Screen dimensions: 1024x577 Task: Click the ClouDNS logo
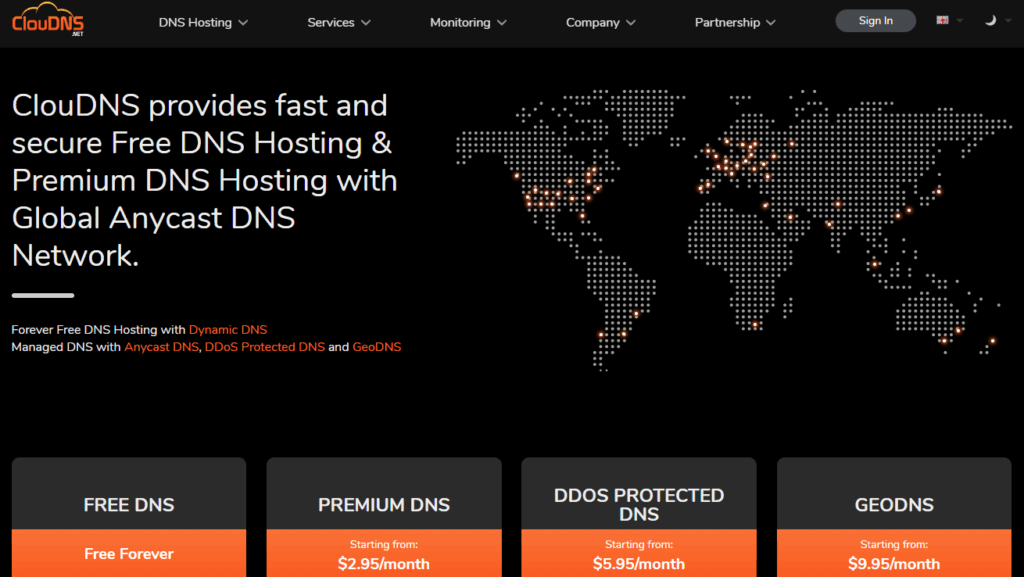coord(48,21)
